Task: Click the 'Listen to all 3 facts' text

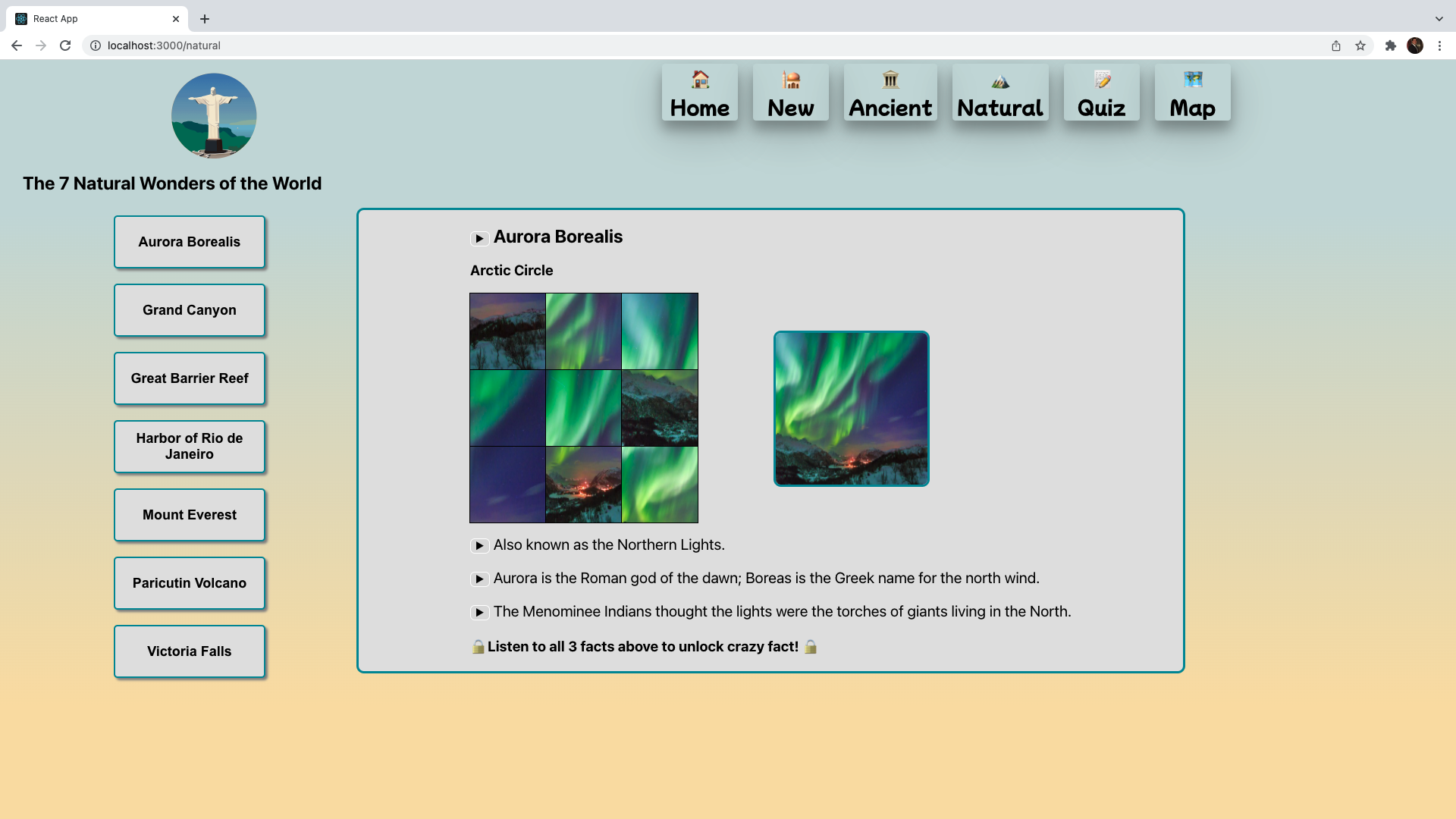Action: pyautogui.click(x=643, y=647)
